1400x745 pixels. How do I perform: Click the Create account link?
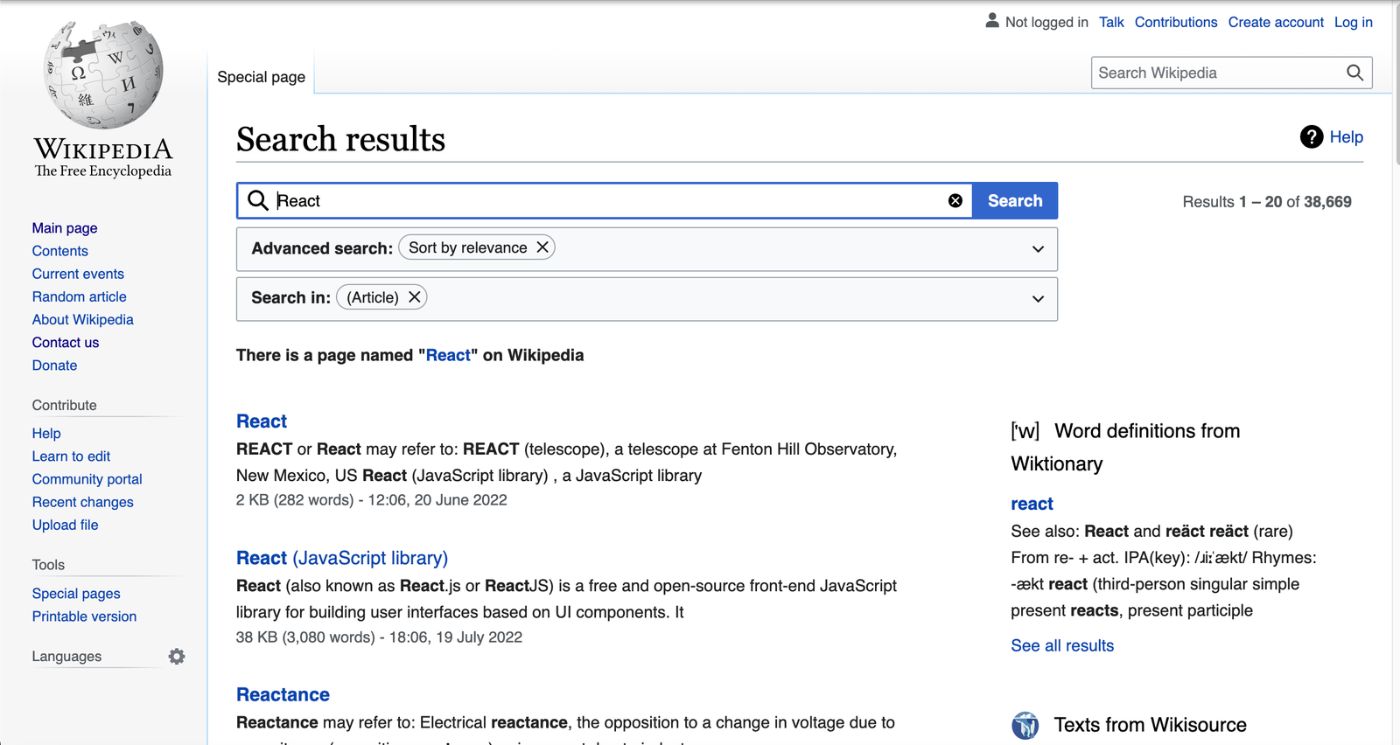pyautogui.click(x=1275, y=22)
